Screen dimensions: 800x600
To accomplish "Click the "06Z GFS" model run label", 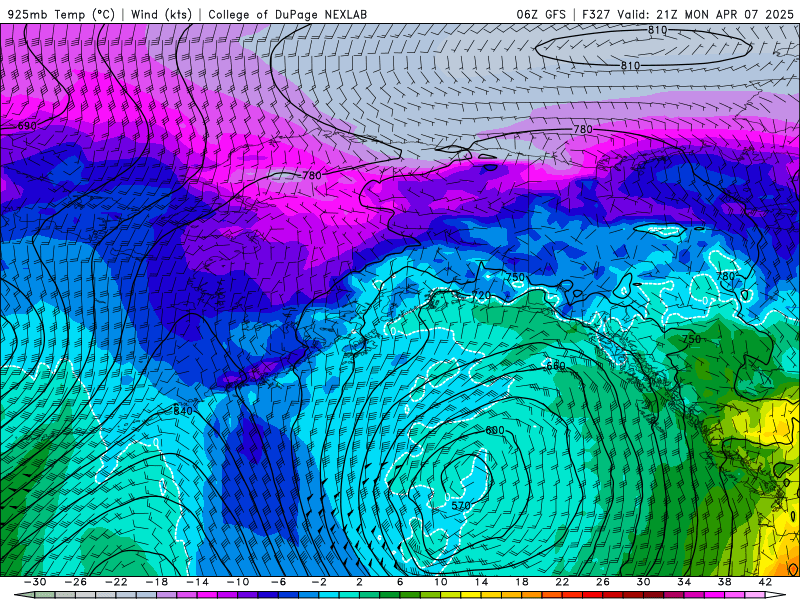I will click(541, 14).
